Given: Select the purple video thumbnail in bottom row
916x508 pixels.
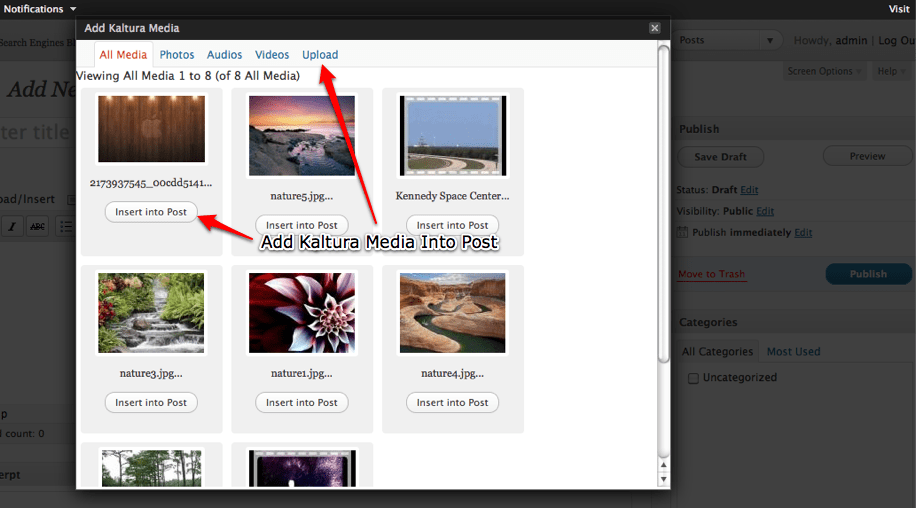Looking at the screenshot, I should pos(302,468).
